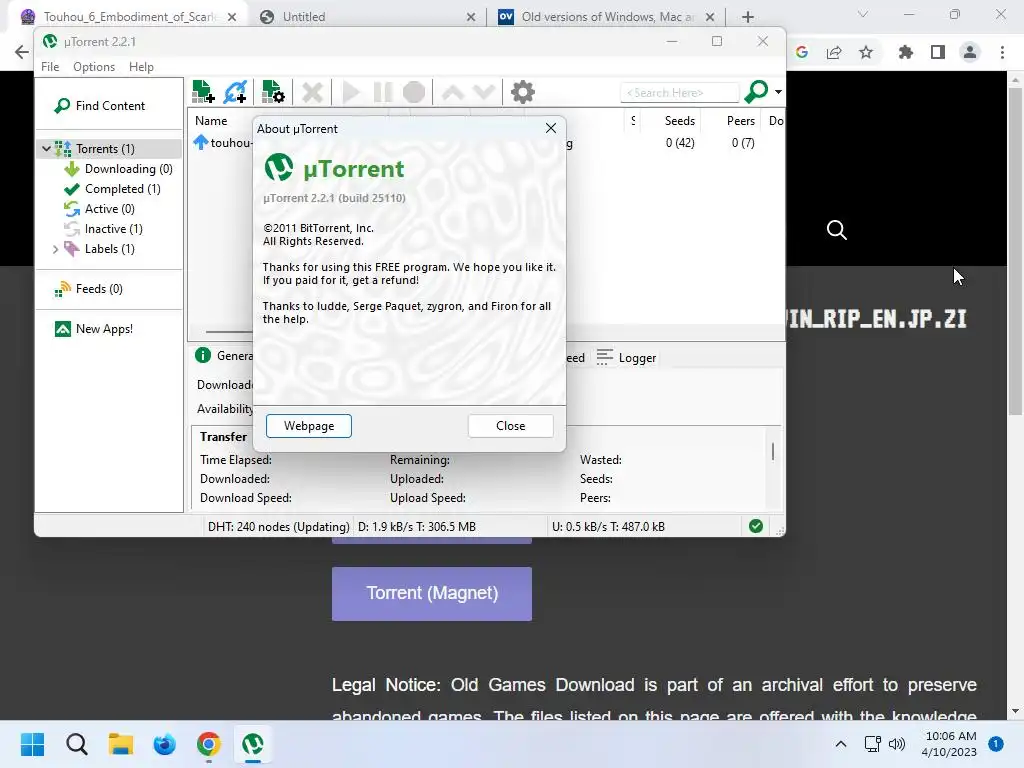Viewport: 1024px width, 768px height.
Task: Select Downloading (0) filter
Action: (x=118, y=169)
